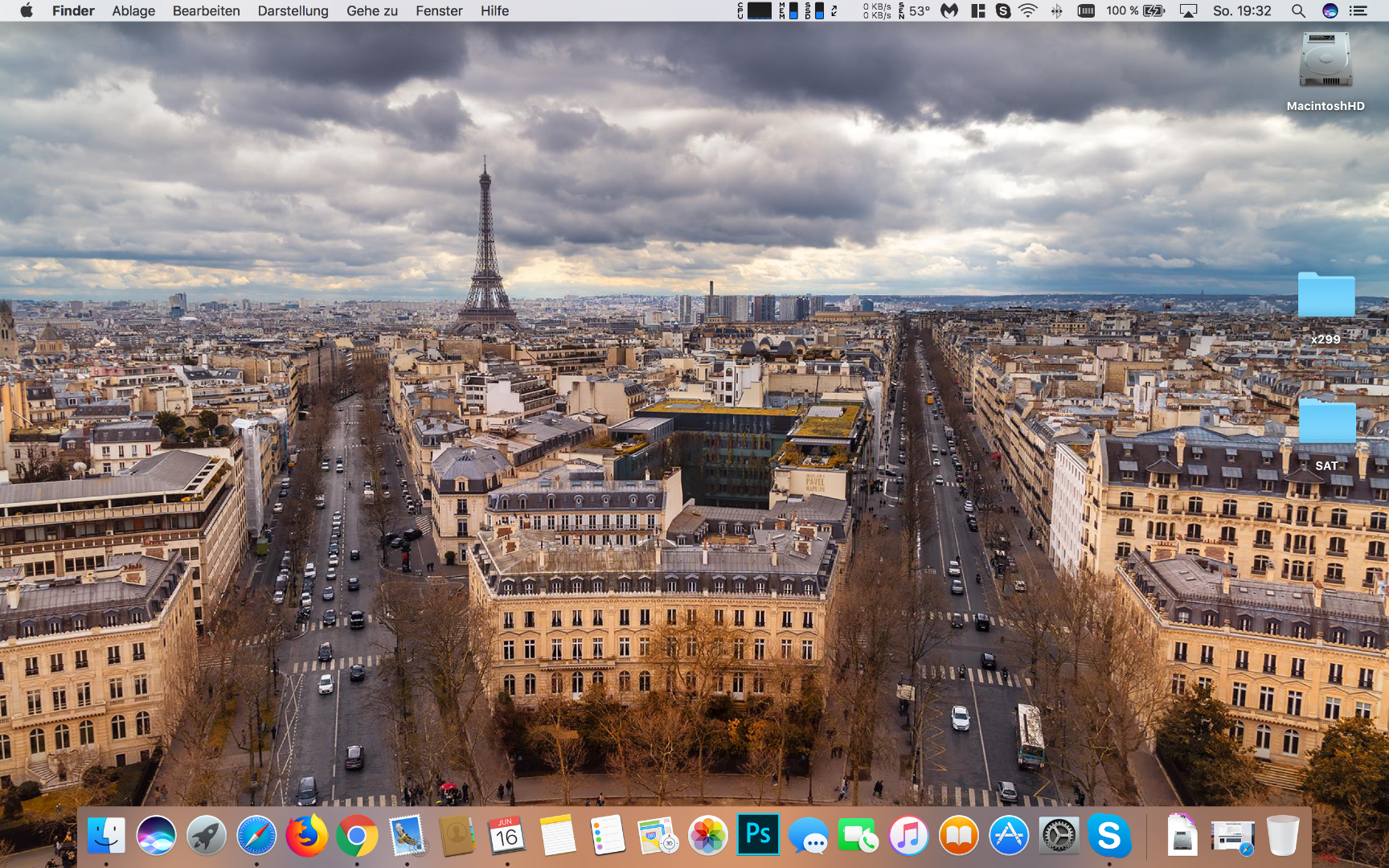This screenshot has height=868, width=1389.
Task: Click Spotlight search magnifier in menu bar
Action: [x=1297, y=10]
